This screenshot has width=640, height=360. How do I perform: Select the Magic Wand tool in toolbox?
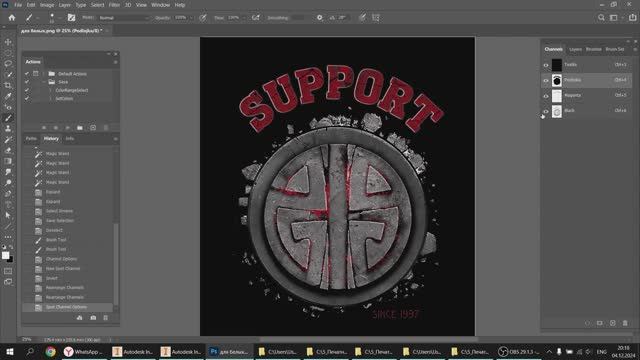tap(8, 75)
